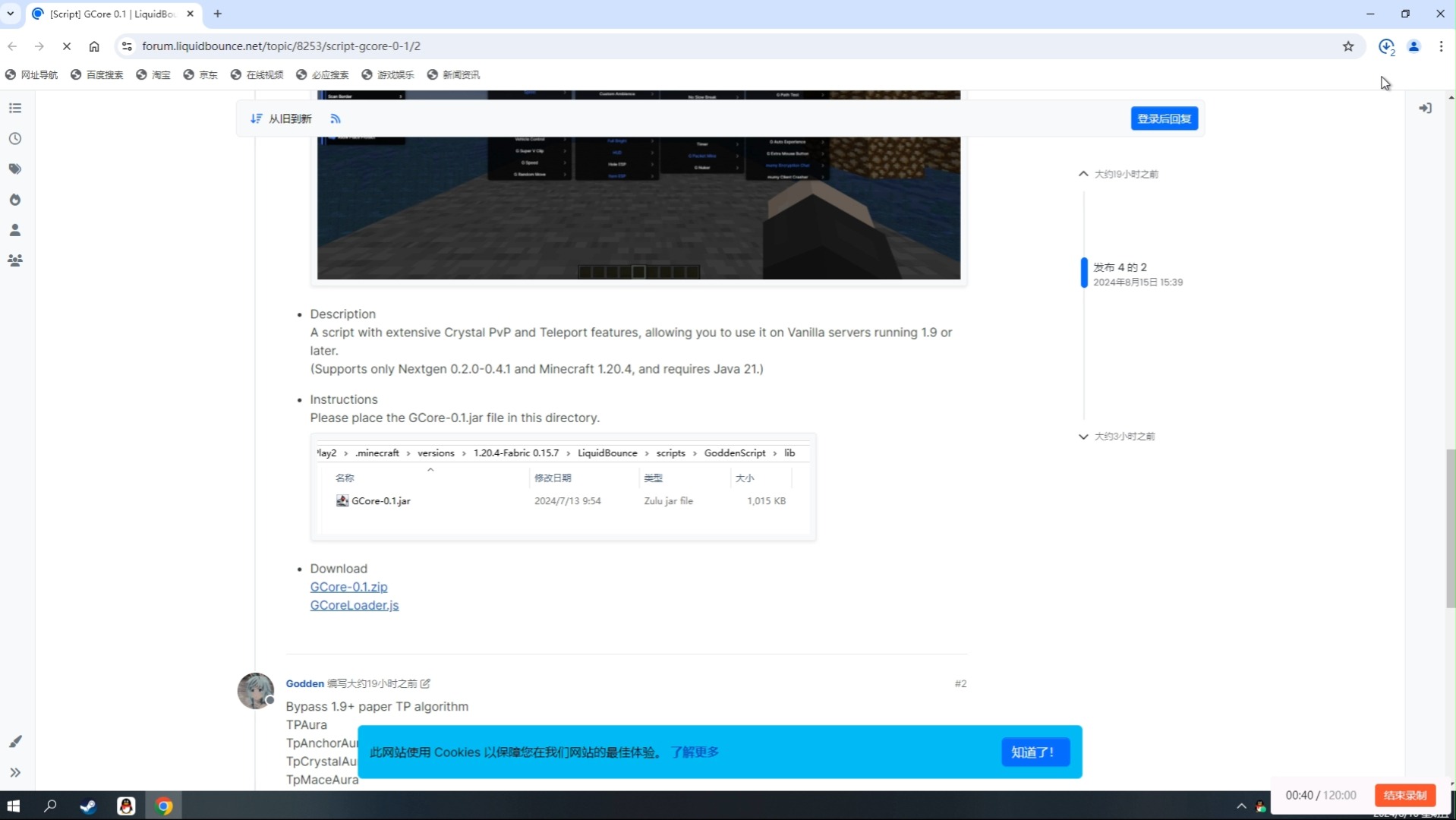
Task: Click the 登录后回复 button
Action: pos(1164,119)
